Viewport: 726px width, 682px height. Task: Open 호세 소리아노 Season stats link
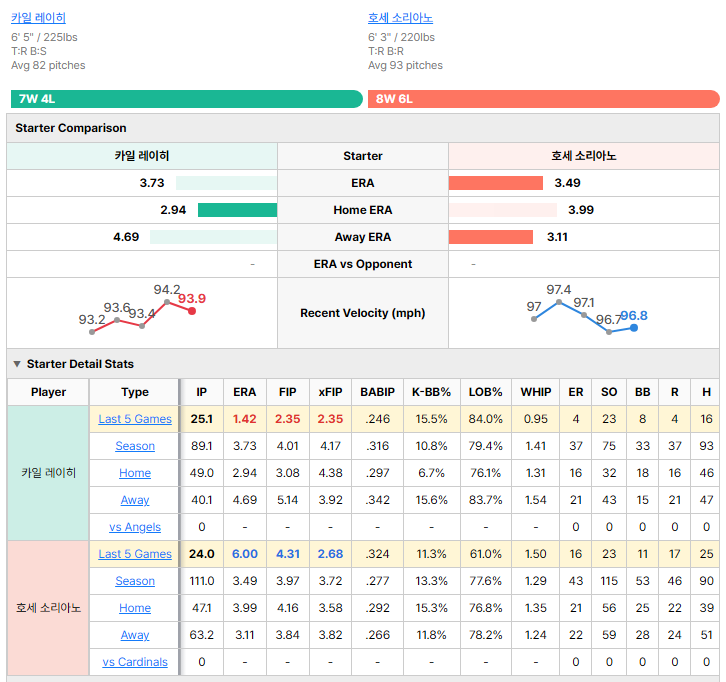click(135, 581)
